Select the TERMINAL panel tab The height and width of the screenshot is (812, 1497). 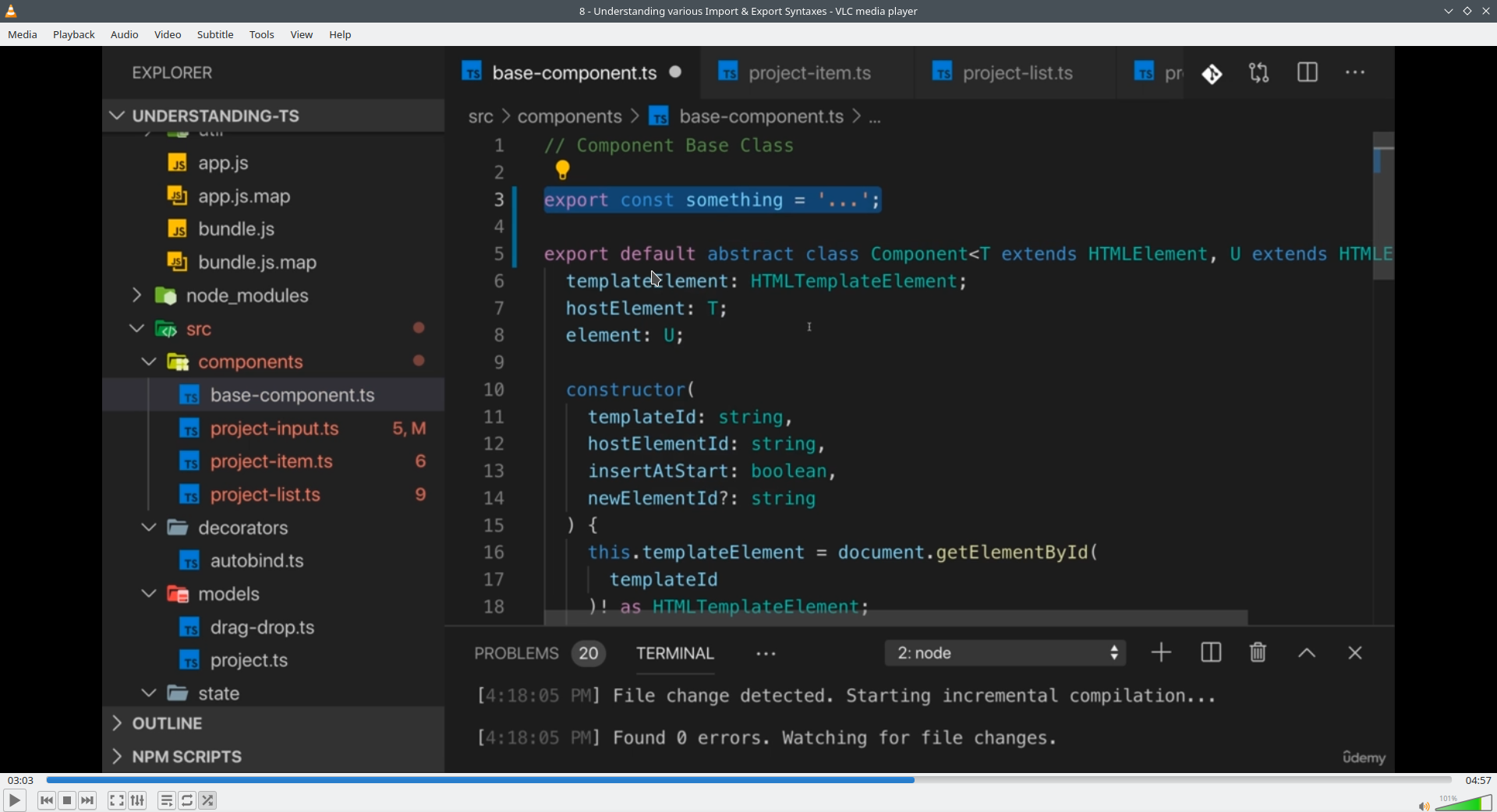click(675, 654)
